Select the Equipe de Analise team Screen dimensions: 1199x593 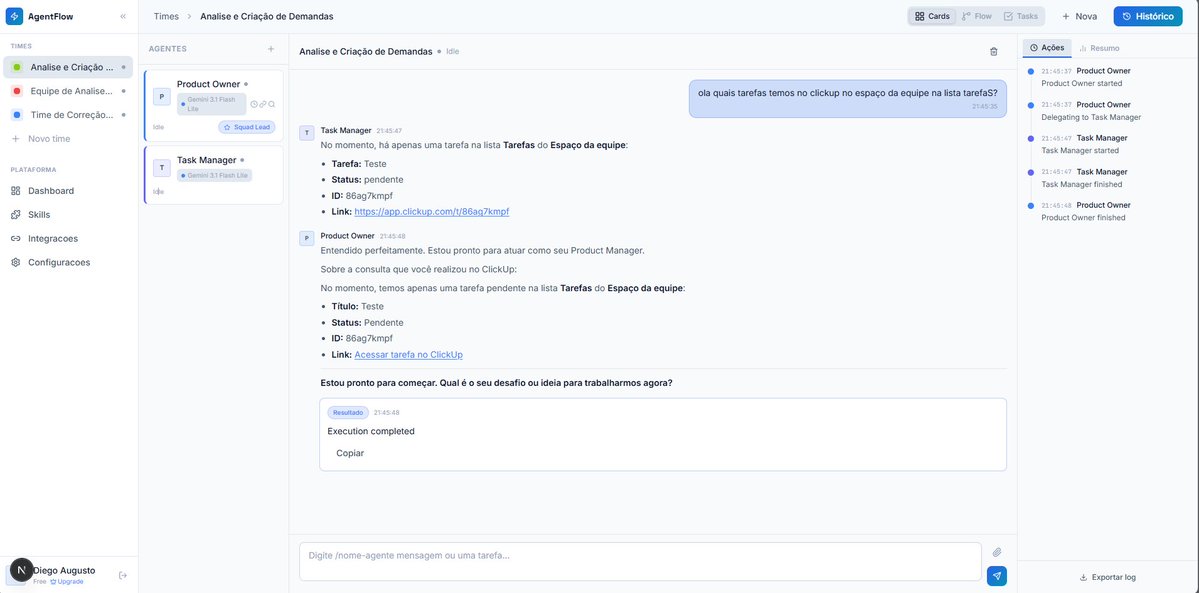click(68, 91)
